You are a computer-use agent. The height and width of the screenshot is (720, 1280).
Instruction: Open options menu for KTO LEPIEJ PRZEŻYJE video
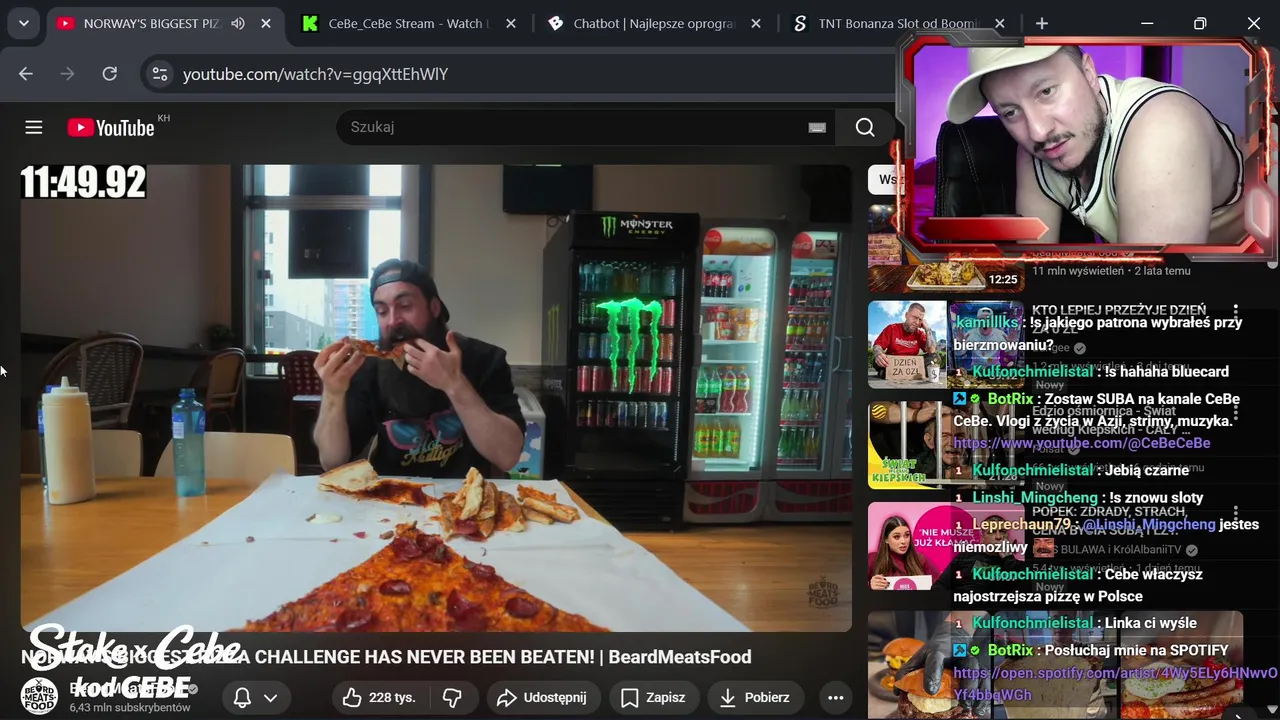click(x=1236, y=312)
